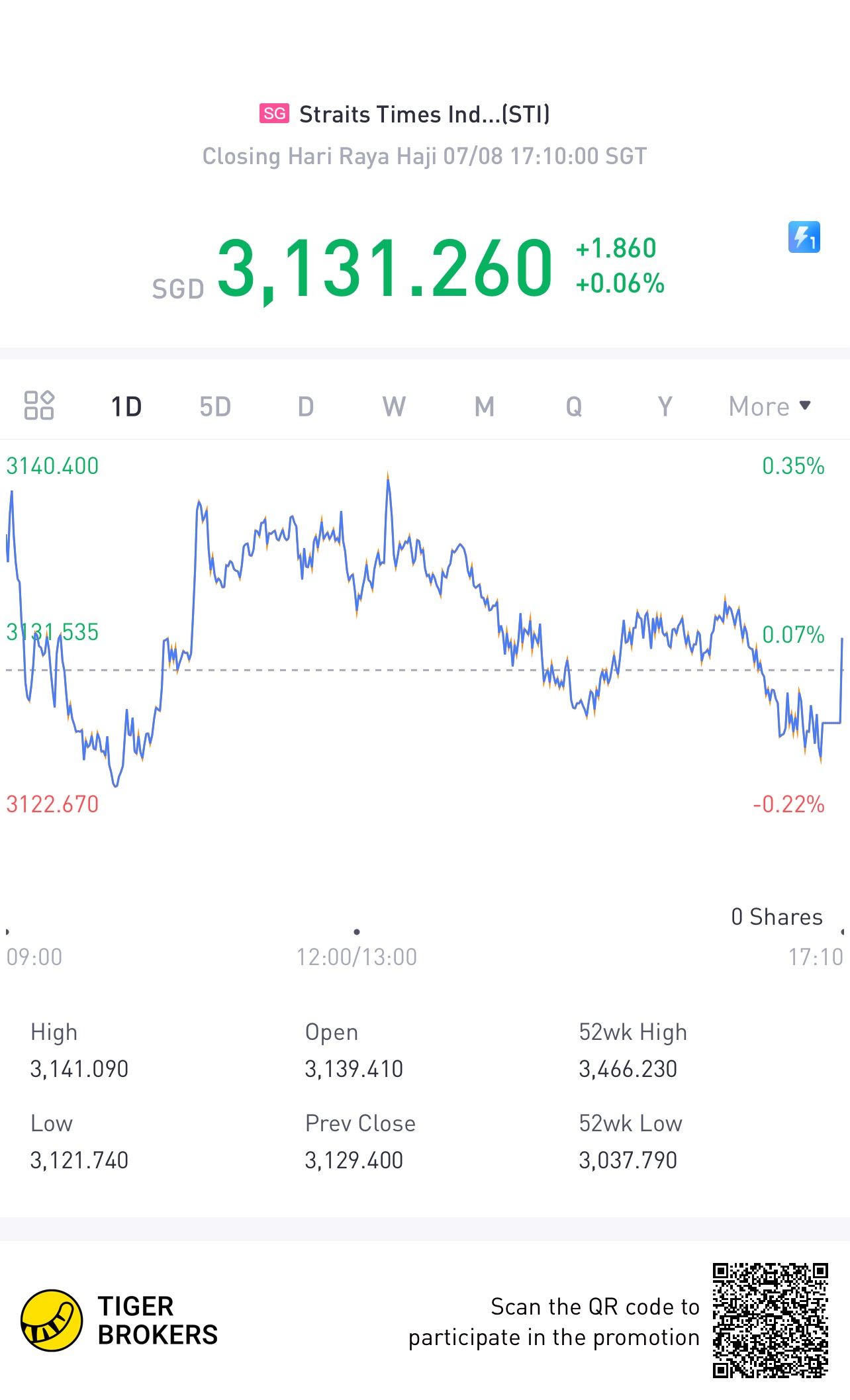Scan the promotion QR code image

click(770, 1320)
